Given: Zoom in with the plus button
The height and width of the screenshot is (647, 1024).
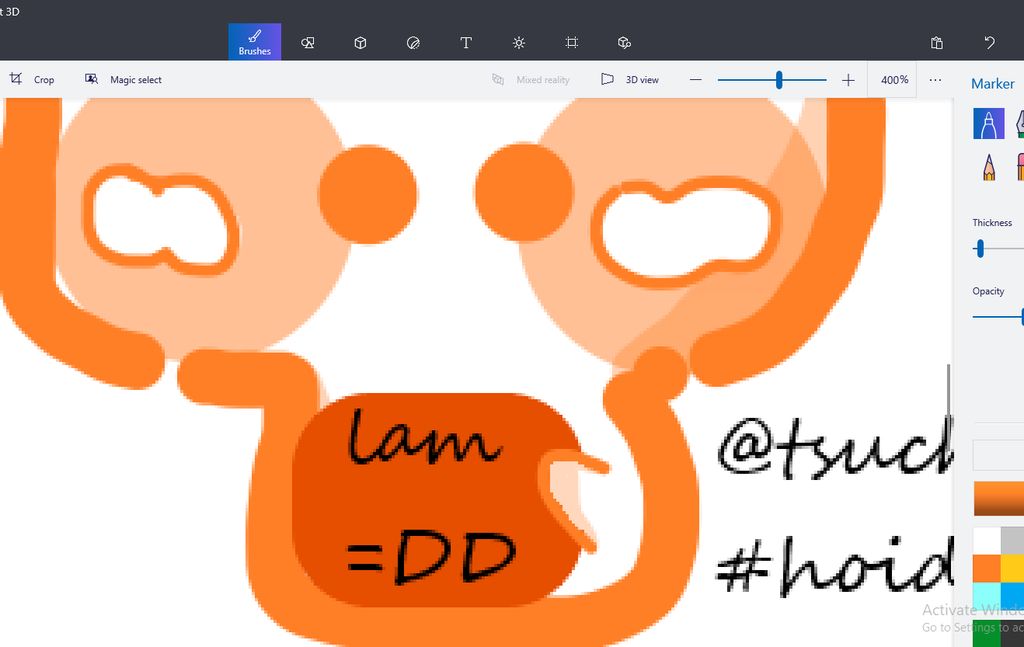Looking at the screenshot, I should (848, 80).
